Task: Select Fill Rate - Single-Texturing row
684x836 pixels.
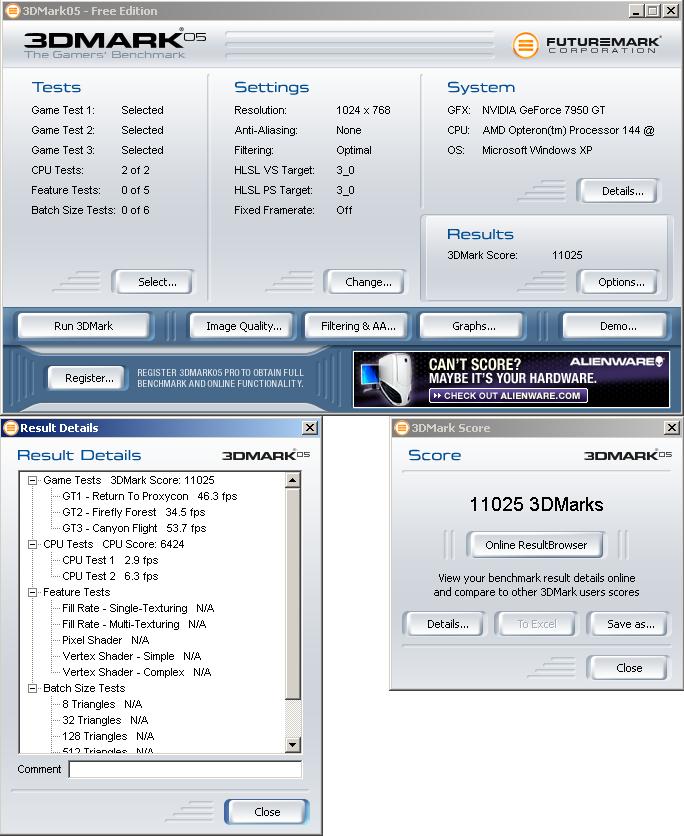Action: pos(138,608)
